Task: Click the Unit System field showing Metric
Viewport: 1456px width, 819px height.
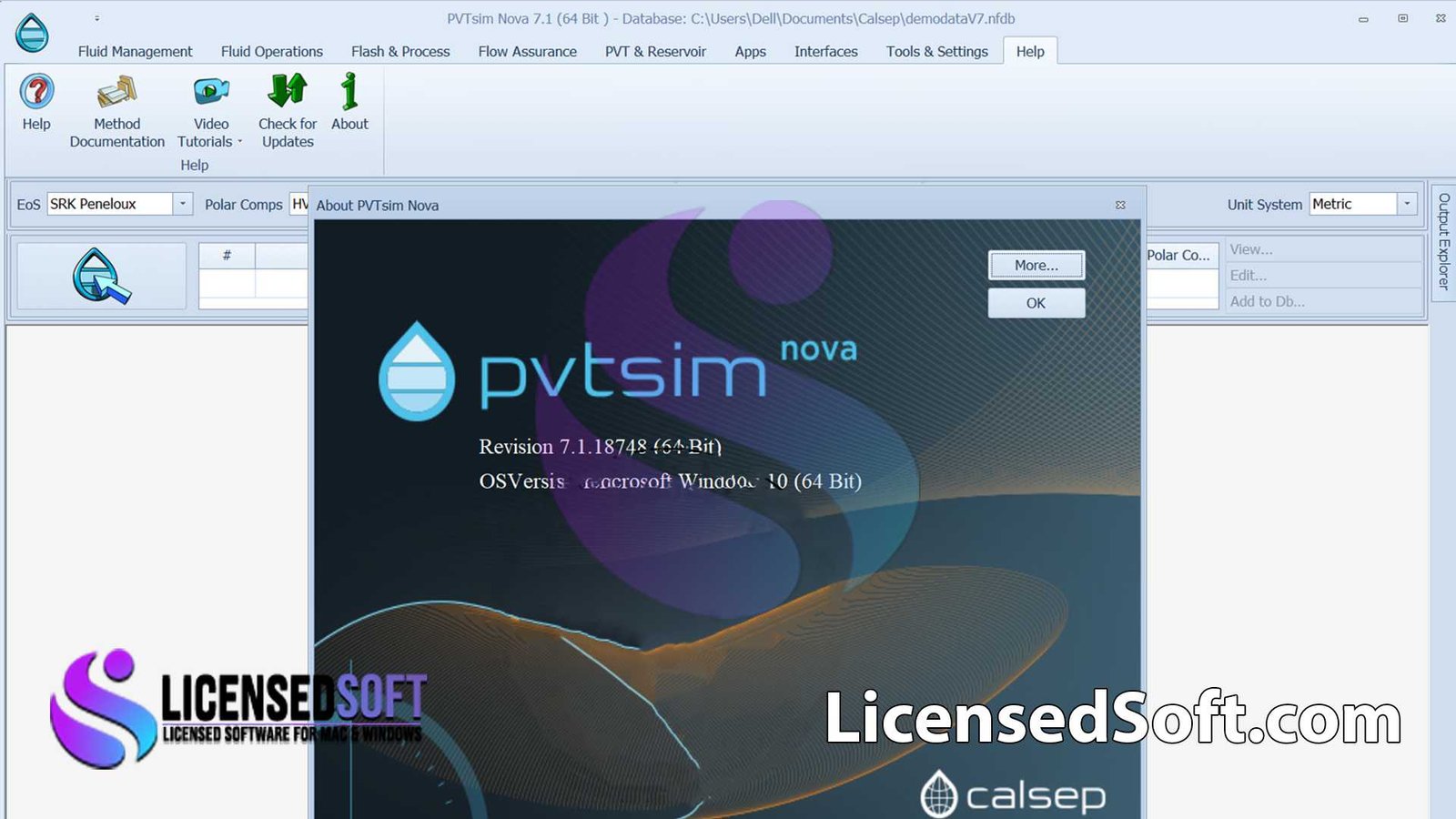Action: [x=1353, y=204]
